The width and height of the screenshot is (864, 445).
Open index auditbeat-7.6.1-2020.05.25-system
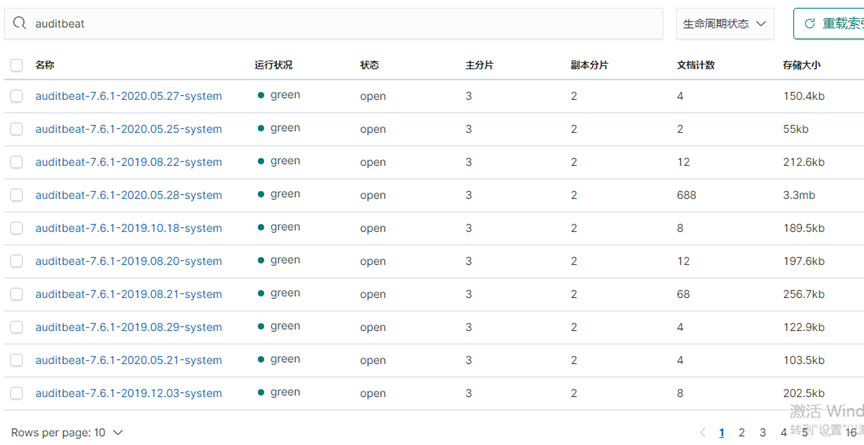(129, 129)
